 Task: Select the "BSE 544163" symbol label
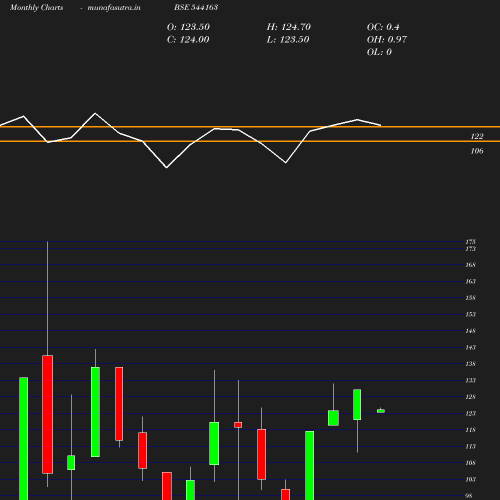[x=196, y=7]
